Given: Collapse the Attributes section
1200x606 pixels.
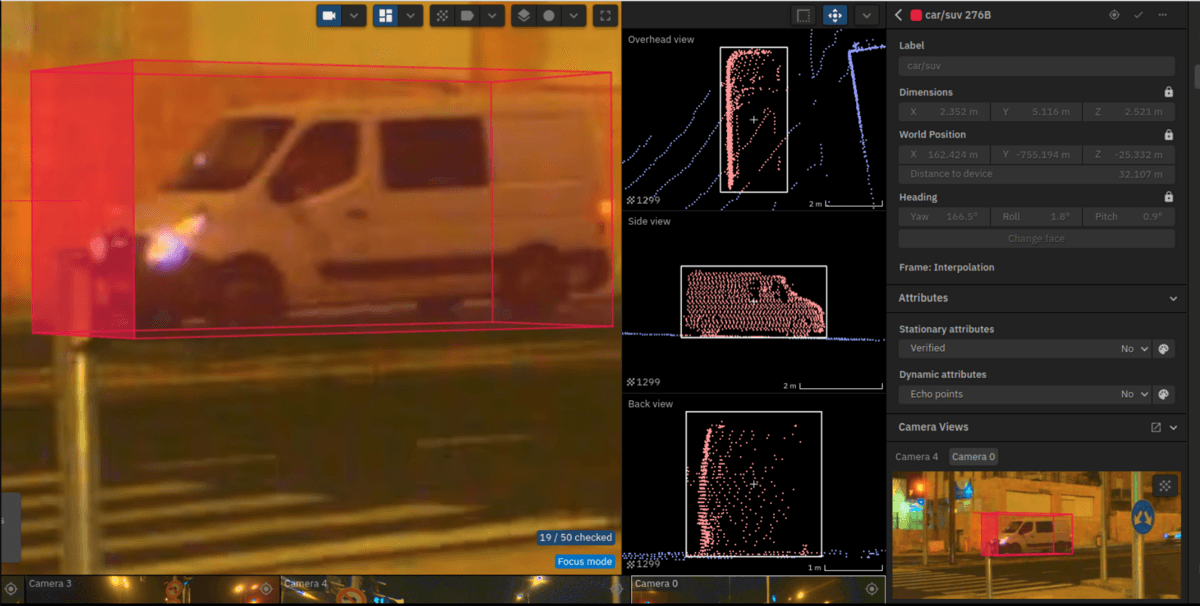Looking at the screenshot, I should click(x=1173, y=298).
